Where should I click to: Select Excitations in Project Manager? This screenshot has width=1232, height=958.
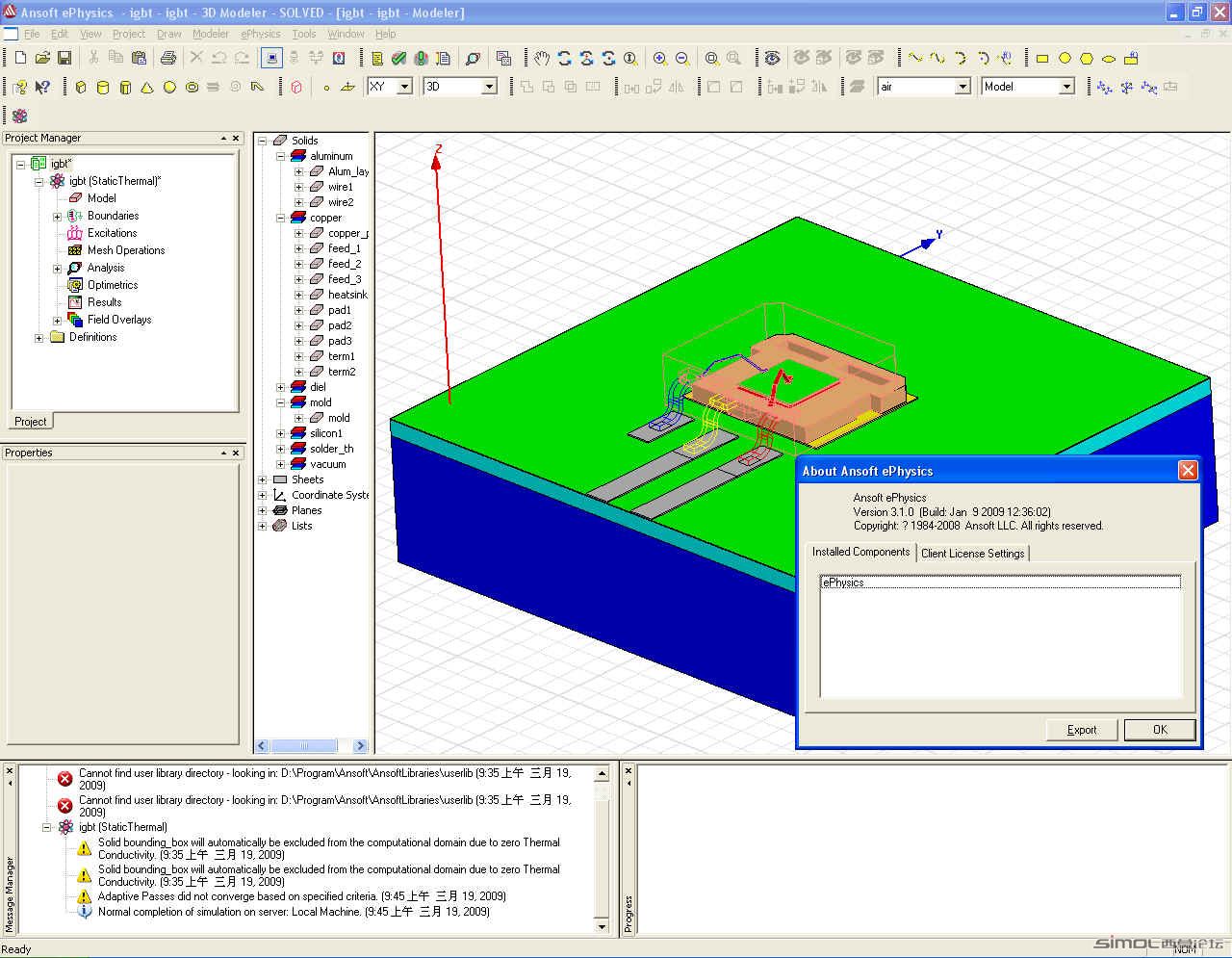coord(112,233)
